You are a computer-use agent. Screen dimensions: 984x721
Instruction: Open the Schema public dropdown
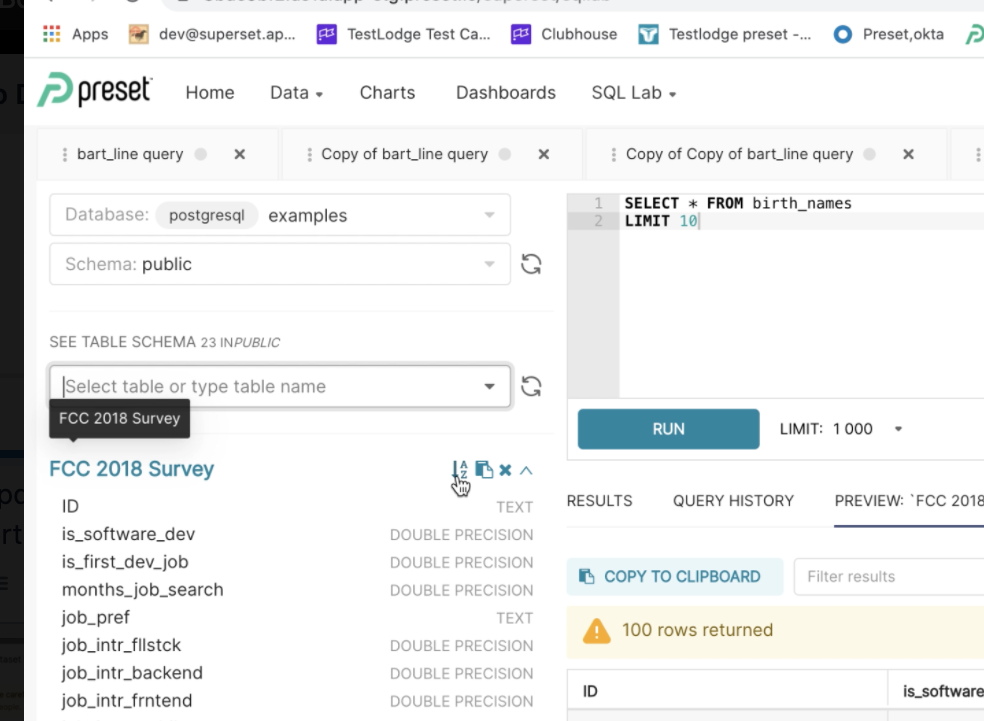pyautogui.click(x=280, y=264)
